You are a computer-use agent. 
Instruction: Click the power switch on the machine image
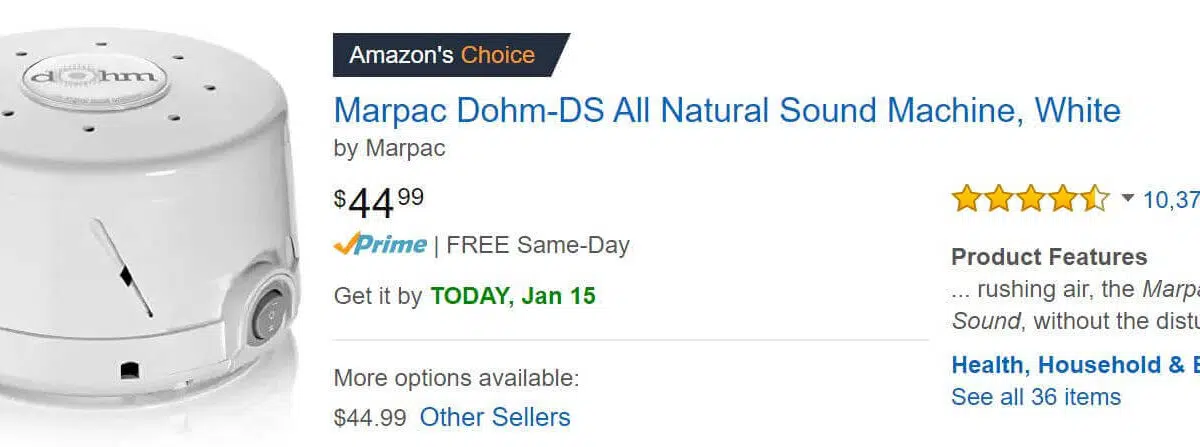tap(268, 316)
